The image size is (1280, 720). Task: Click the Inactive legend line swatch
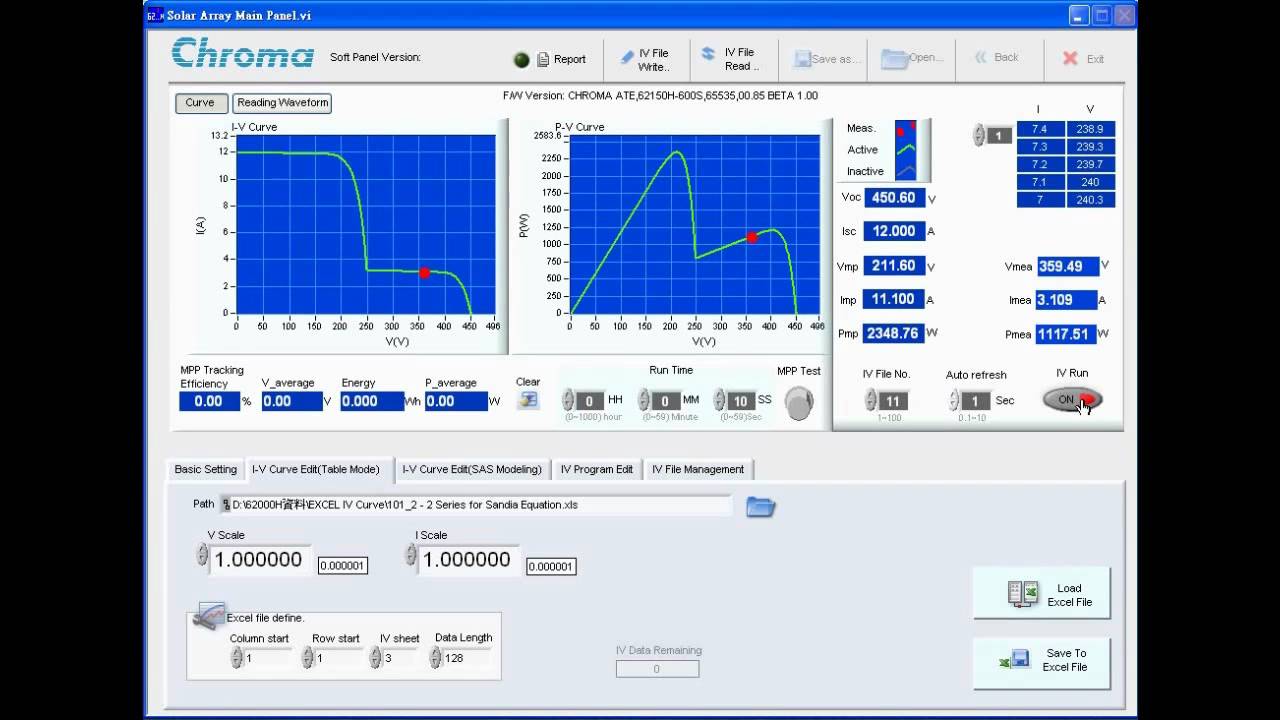coord(906,171)
